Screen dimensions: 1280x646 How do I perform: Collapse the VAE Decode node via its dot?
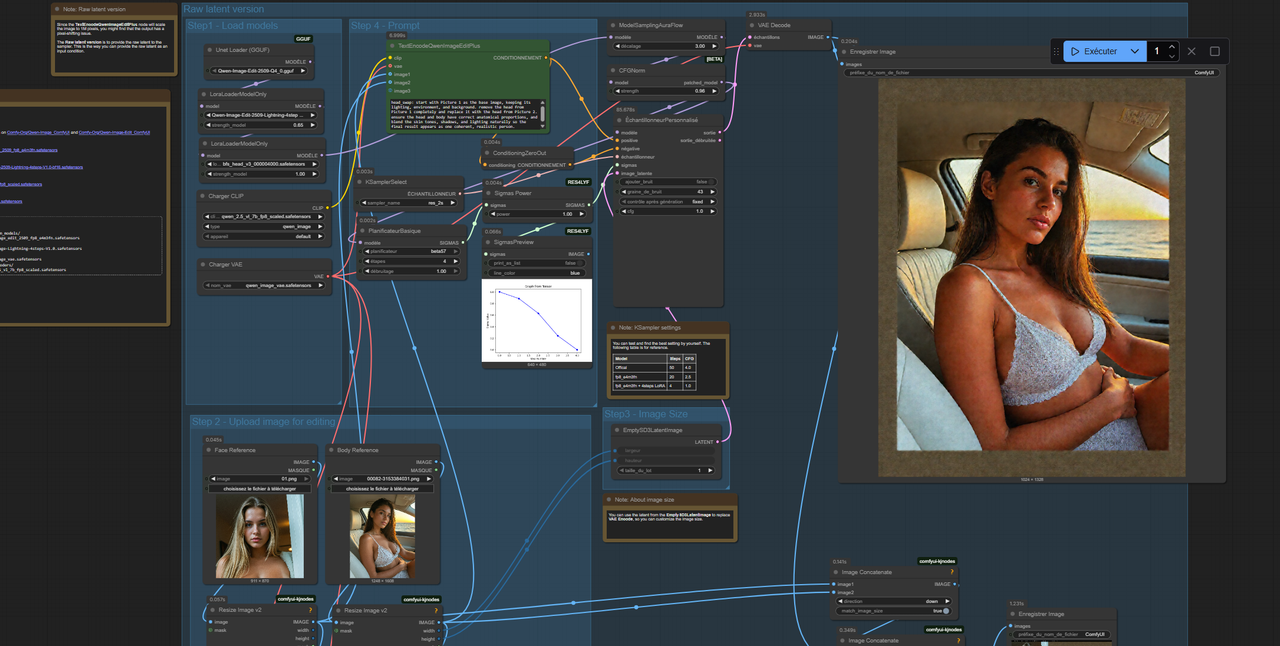[x=752, y=25]
